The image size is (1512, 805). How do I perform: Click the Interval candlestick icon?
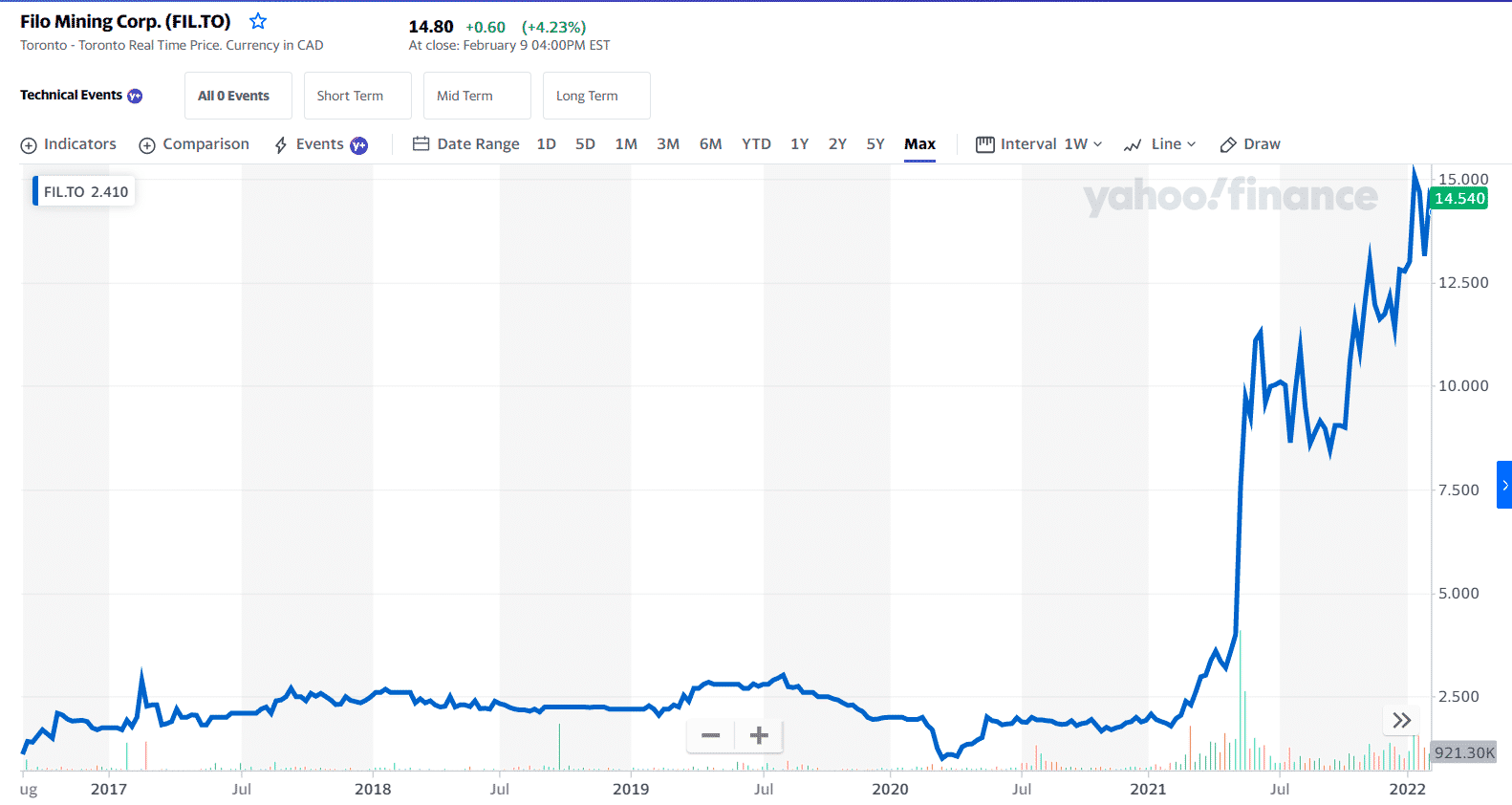985,144
